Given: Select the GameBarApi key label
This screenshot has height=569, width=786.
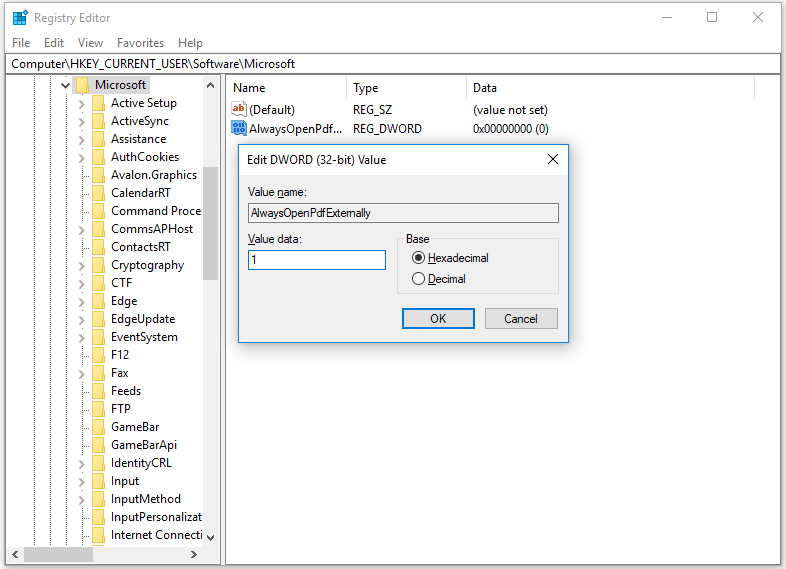Looking at the screenshot, I should 144,445.
